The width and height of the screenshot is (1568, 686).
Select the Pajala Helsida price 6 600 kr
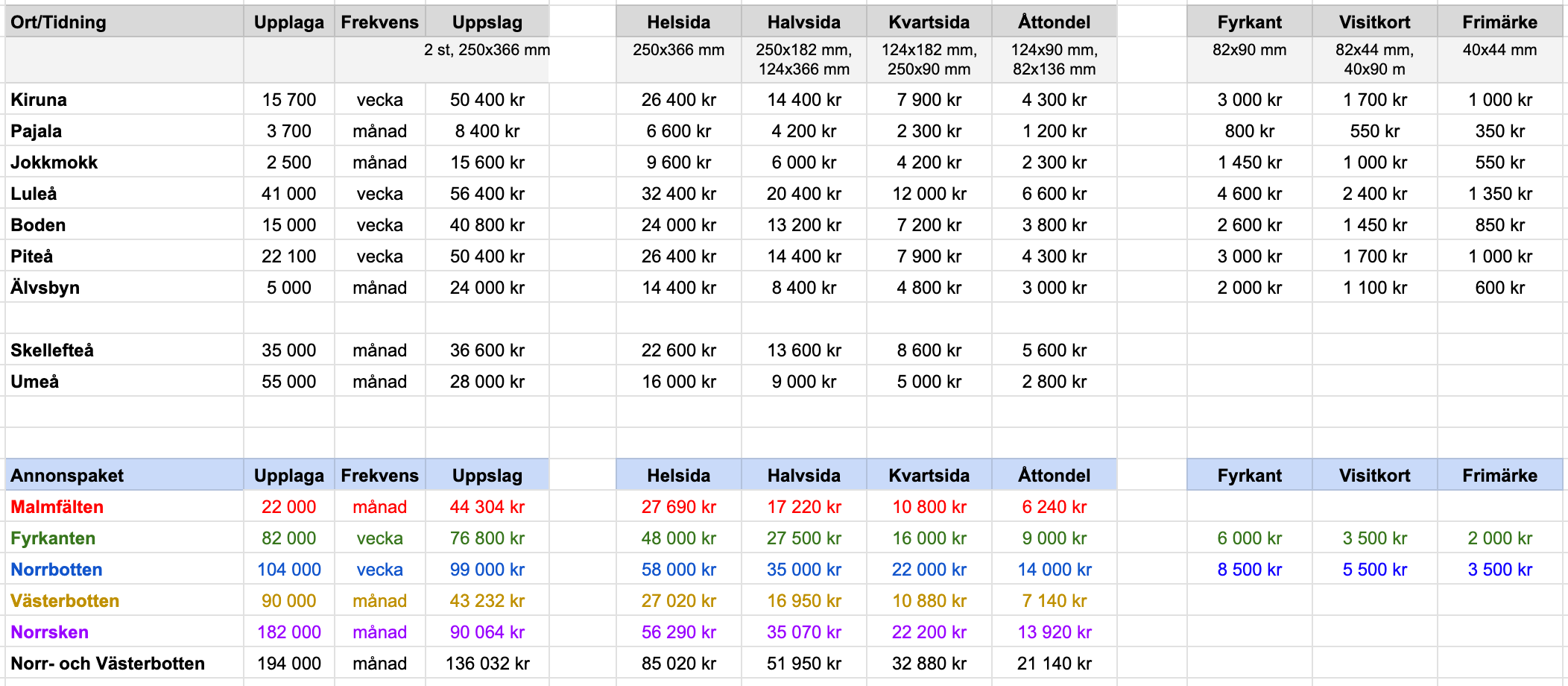click(x=678, y=131)
